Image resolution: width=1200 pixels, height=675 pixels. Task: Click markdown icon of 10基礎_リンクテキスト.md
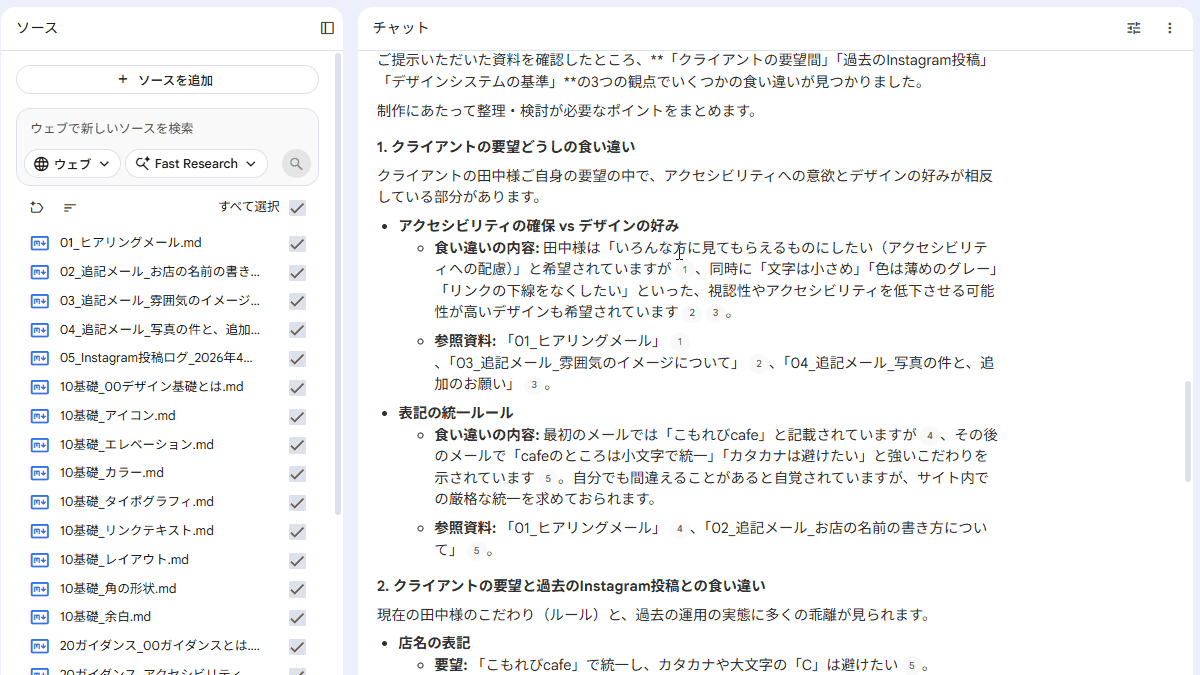(x=40, y=531)
